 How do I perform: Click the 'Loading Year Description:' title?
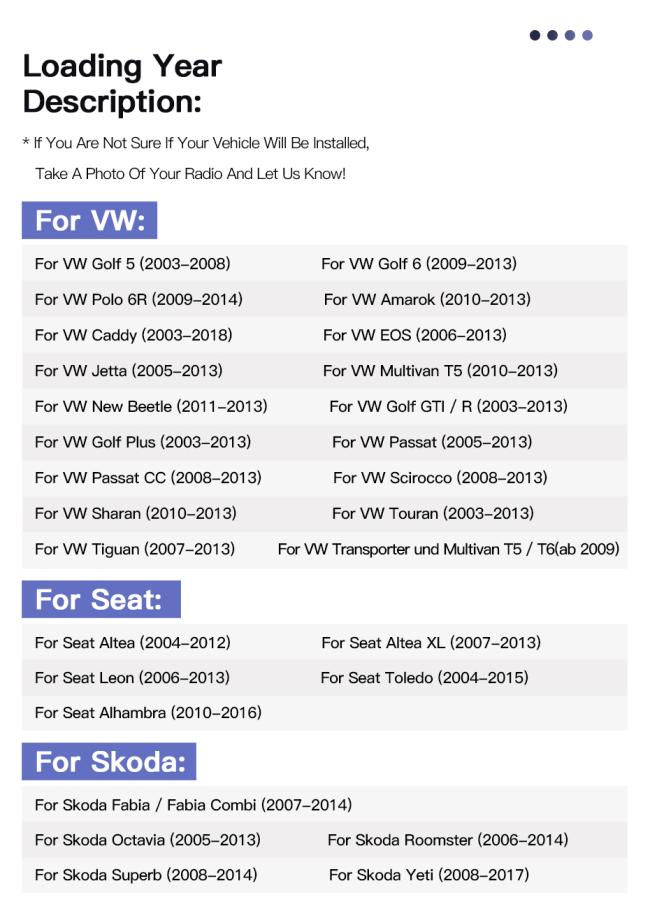click(x=122, y=84)
